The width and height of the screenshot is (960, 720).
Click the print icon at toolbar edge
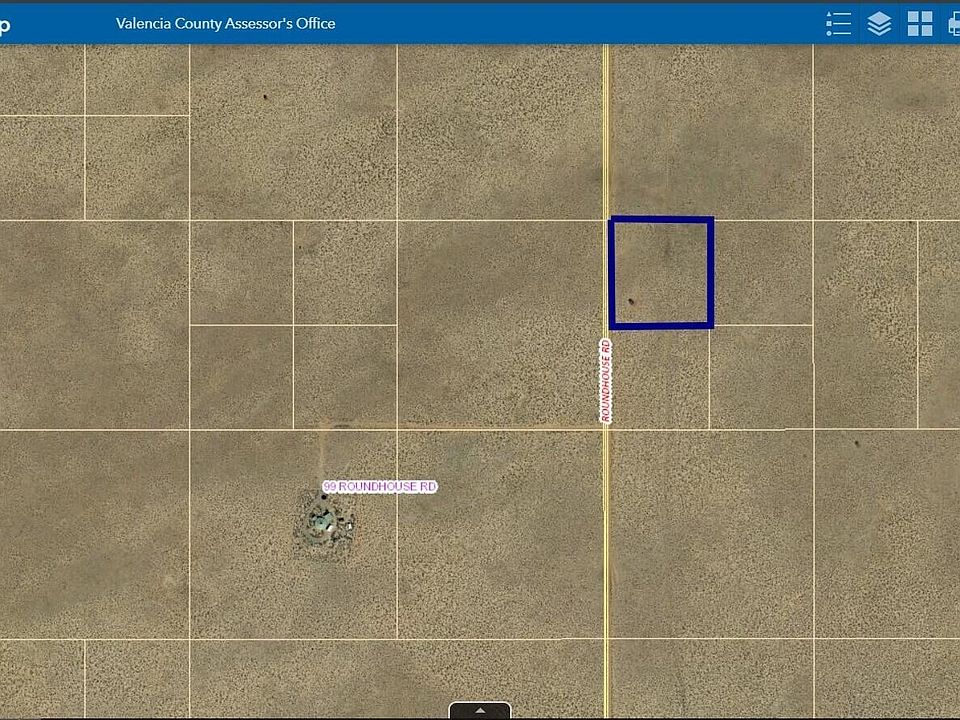click(x=953, y=24)
